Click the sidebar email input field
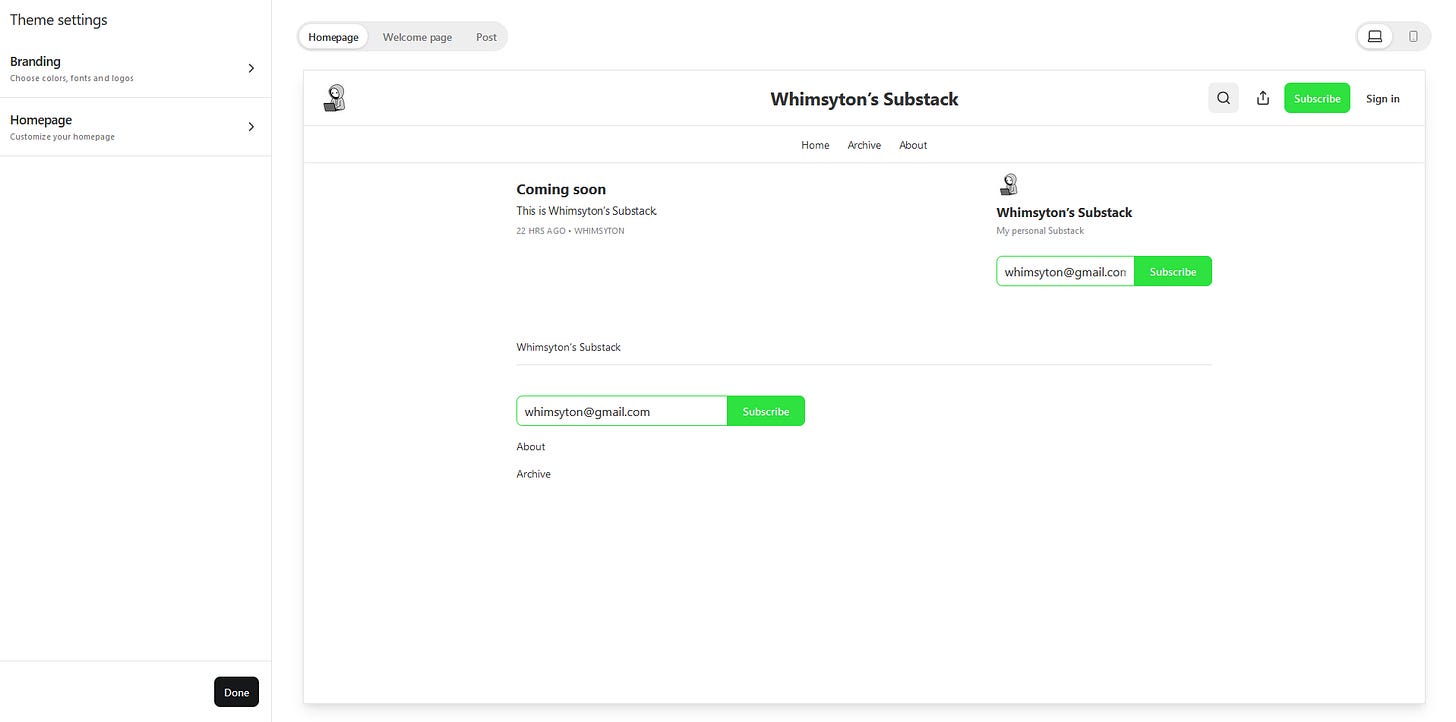 (x=1065, y=271)
